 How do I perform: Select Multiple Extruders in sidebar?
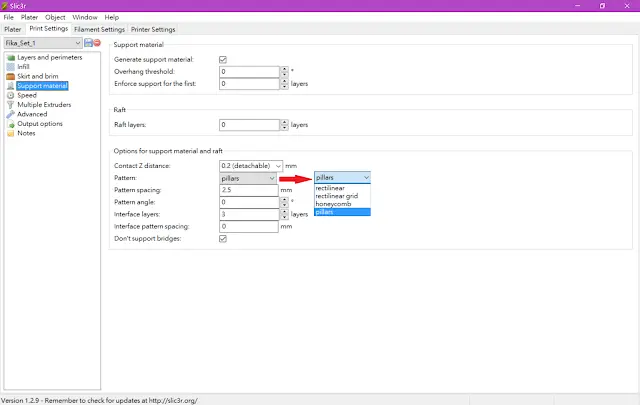click(44, 105)
